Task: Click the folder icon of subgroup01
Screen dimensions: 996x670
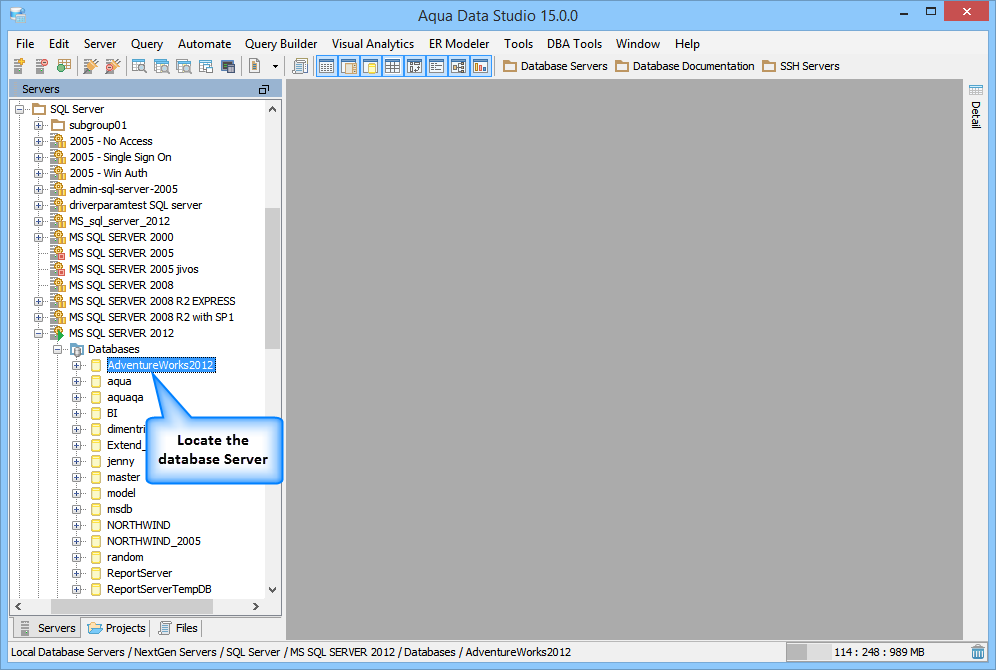Action: pyautogui.click(x=58, y=125)
